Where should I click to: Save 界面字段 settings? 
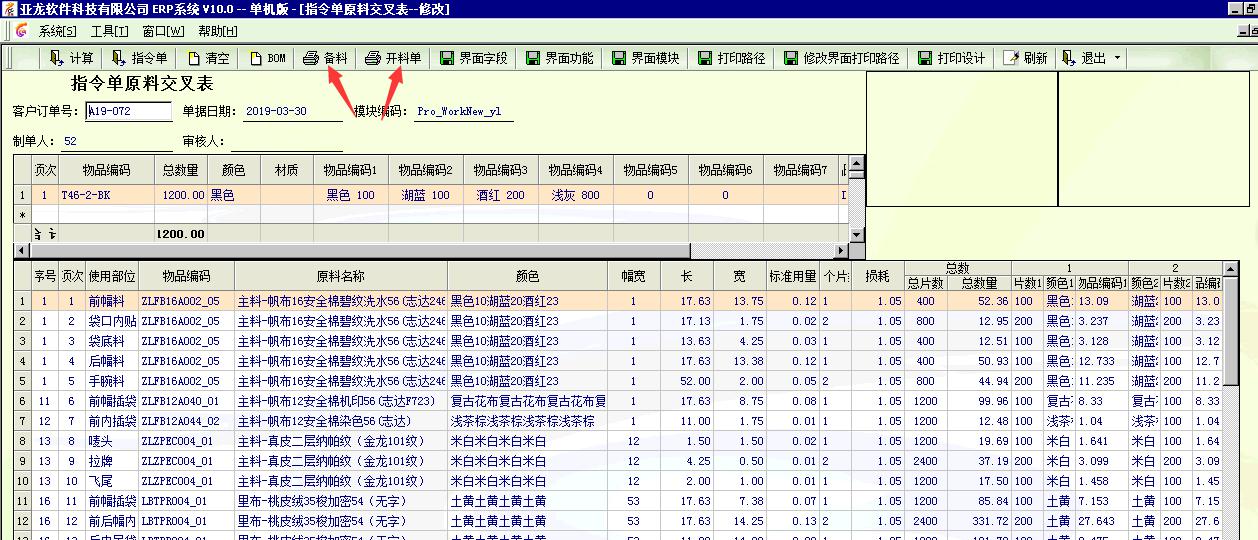coord(474,58)
